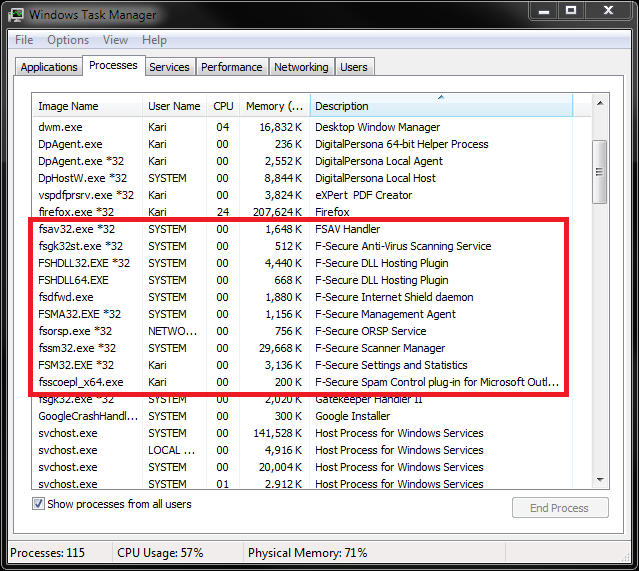
Task: Click F-Secure Scanner Manager description
Action: [380, 348]
